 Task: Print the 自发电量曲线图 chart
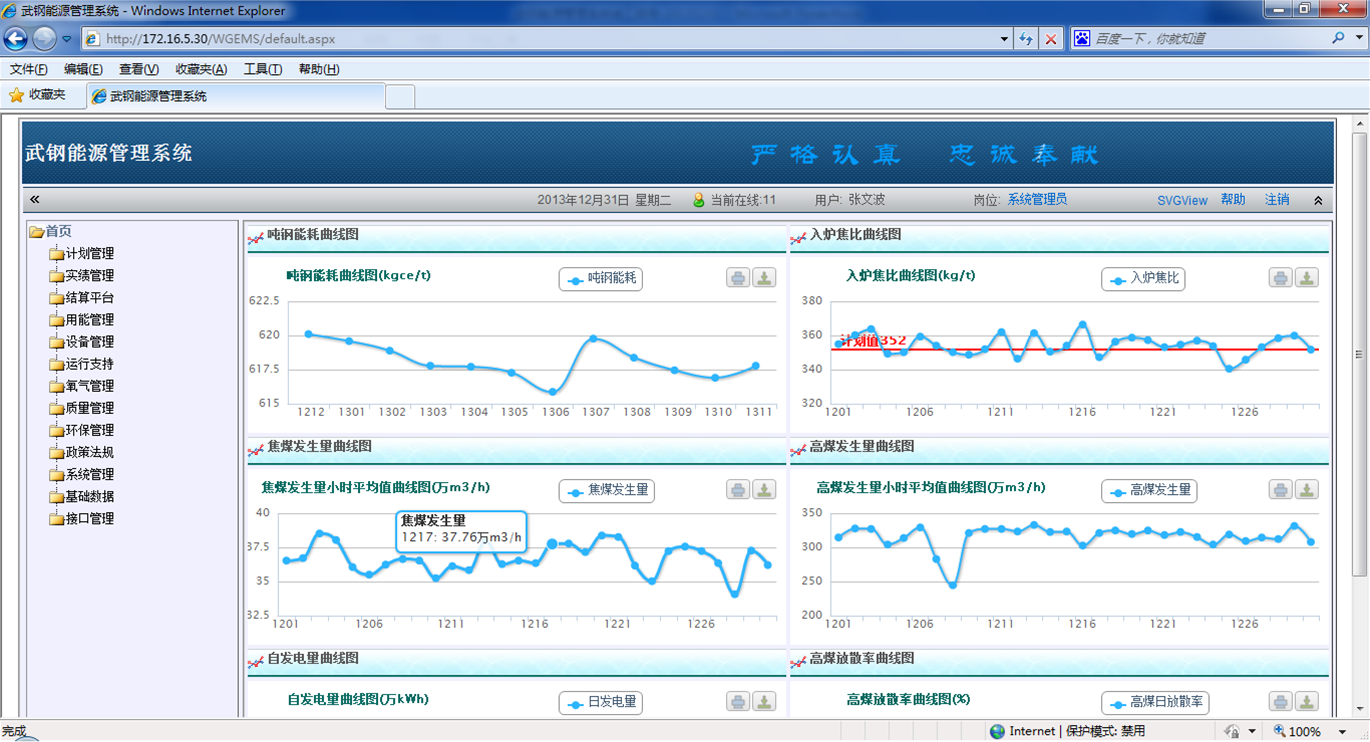[x=738, y=702]
